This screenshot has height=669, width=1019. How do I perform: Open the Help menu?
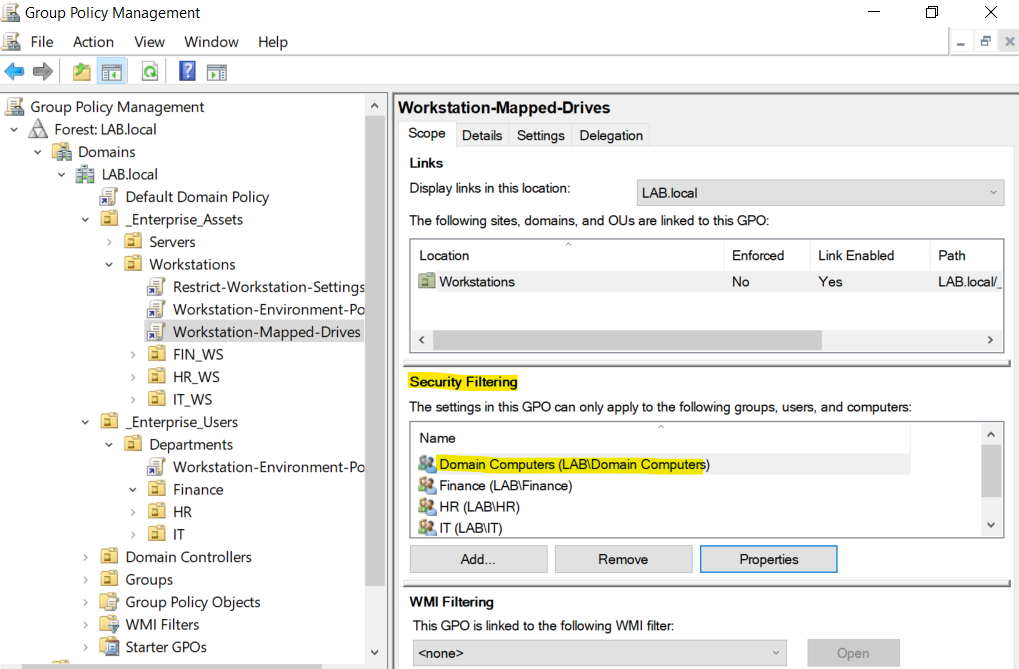pos(272,42)
